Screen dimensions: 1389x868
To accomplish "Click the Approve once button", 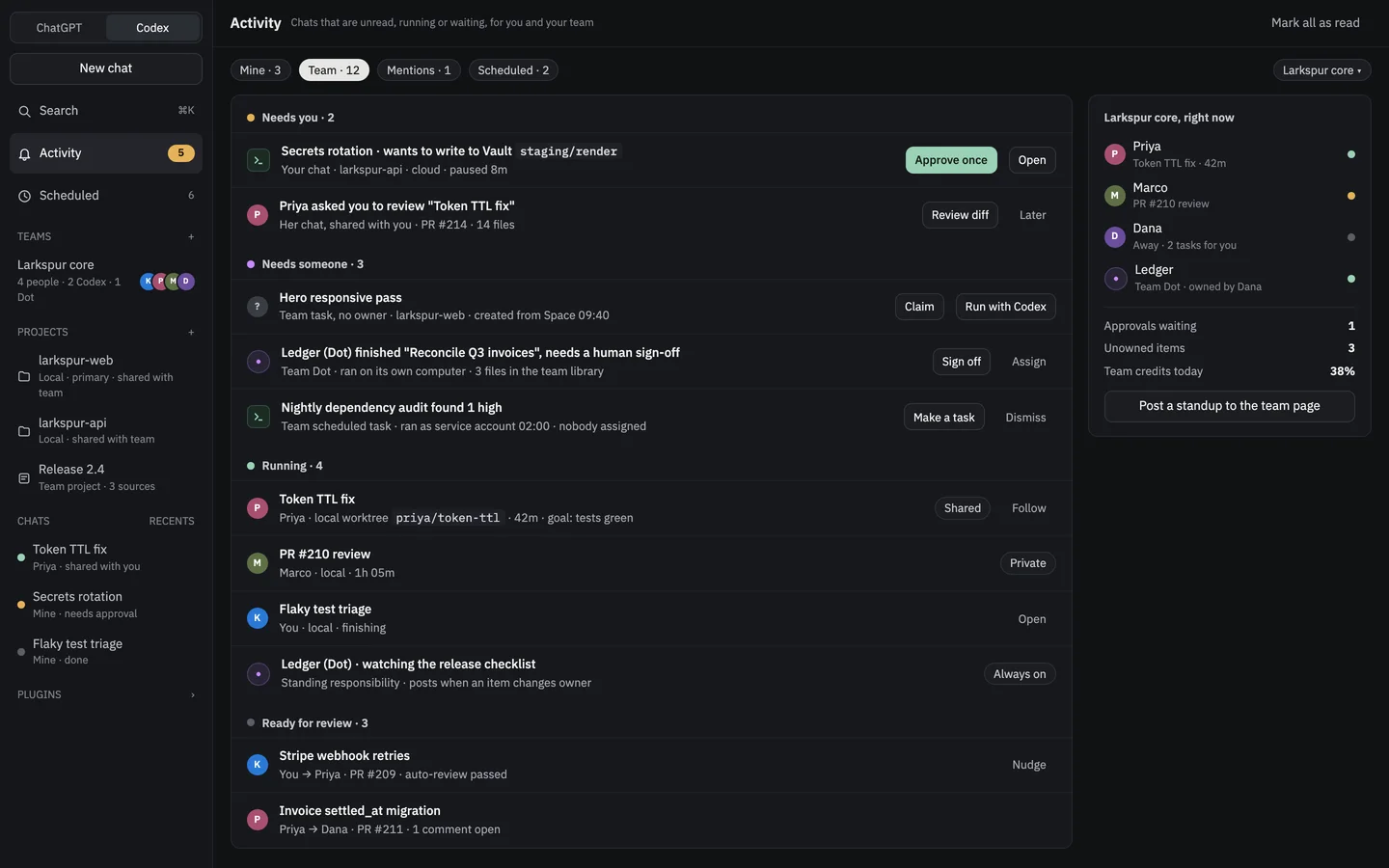I will pos(951,160).
